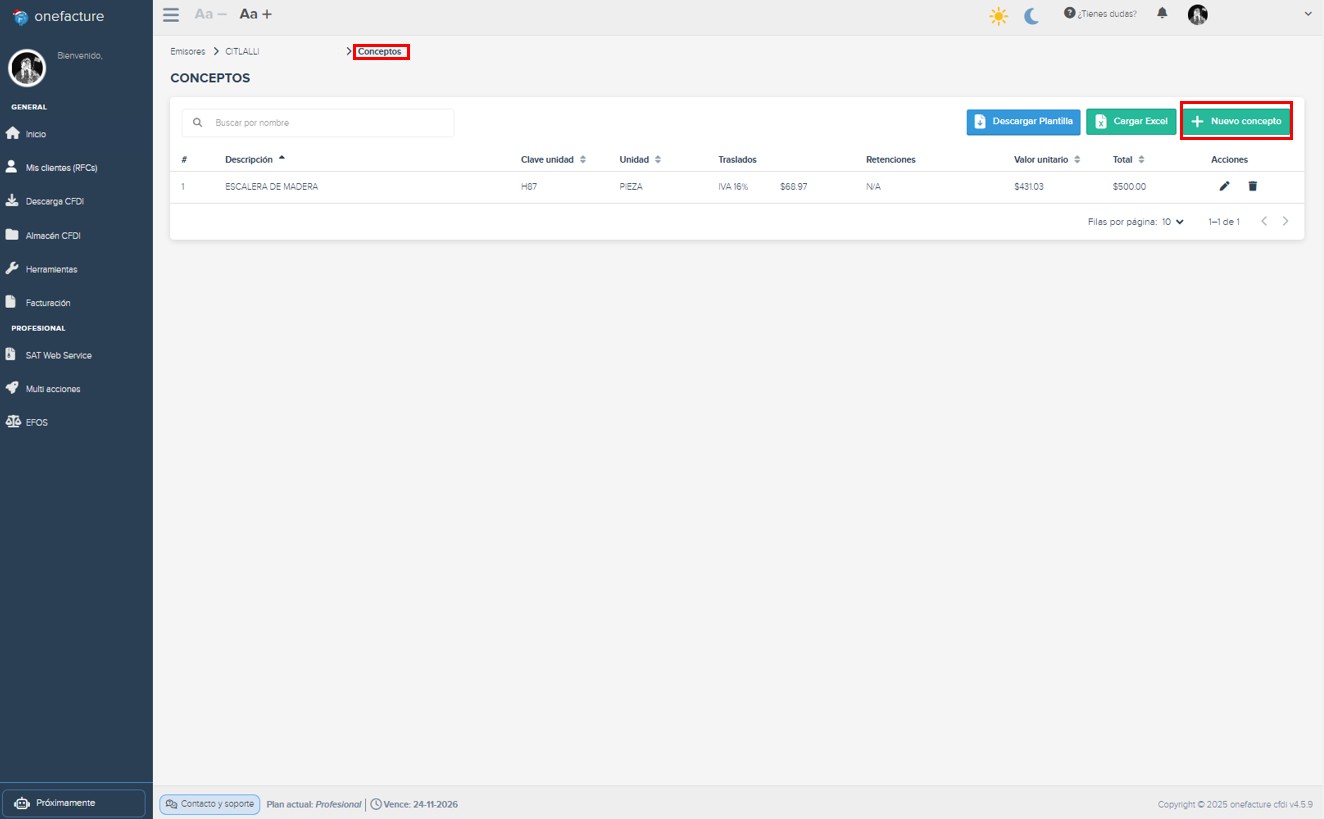Increase font size with Aa+ control
Screen dimensions: 1324x819
[253, 14]
